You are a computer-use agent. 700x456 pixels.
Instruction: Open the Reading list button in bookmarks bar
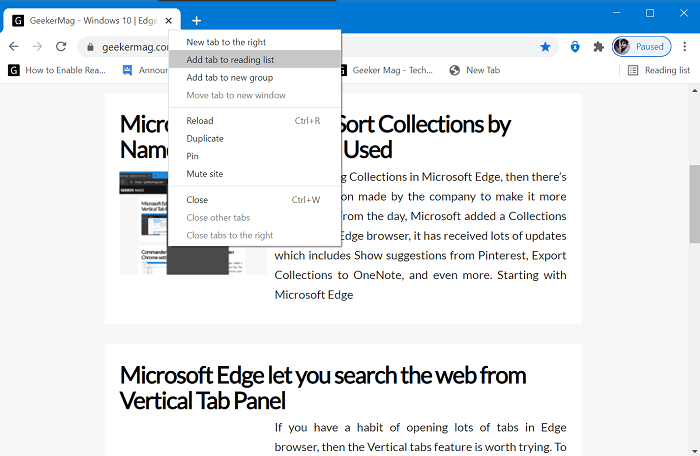(659, 70)
